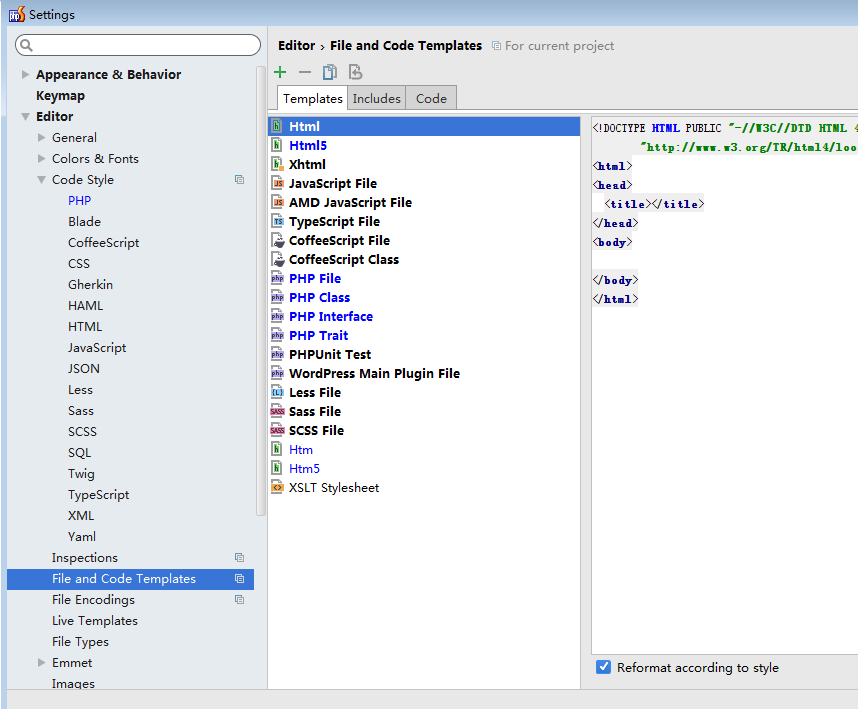The width and height of the screenshot is (858, 709).
Task: Click the WordPress Main Plugin File icon
Action: point(277,374)
